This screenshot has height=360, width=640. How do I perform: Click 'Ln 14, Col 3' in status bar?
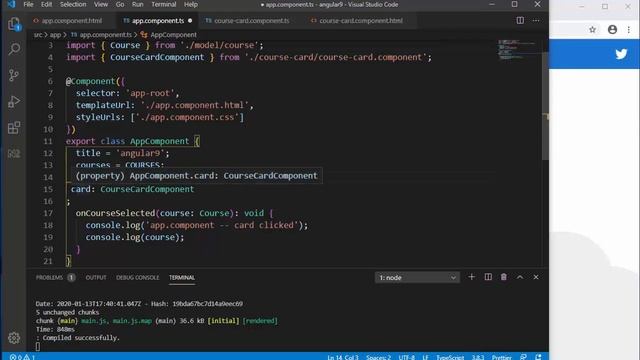343,357
